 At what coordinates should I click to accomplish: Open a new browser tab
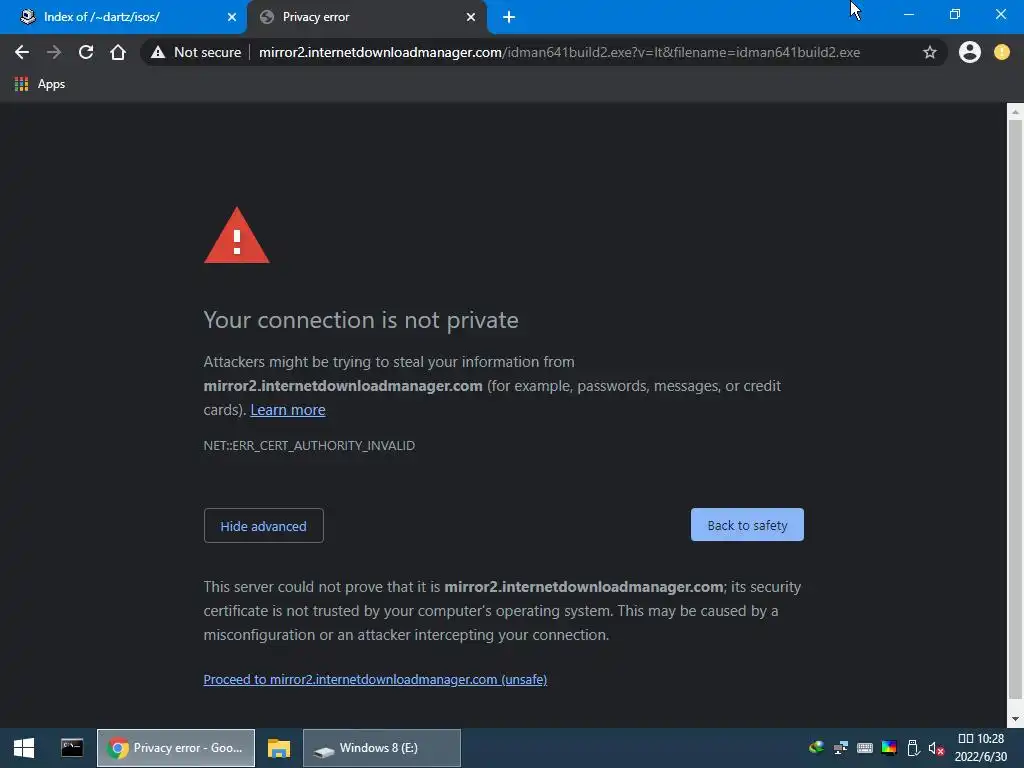tap(509, 17)
